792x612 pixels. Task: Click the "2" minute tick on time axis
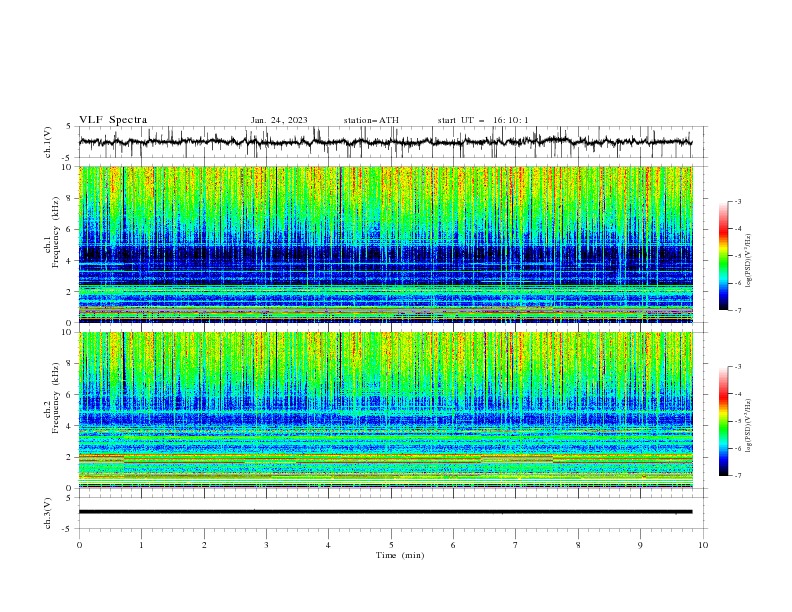[x=204, y=545]
